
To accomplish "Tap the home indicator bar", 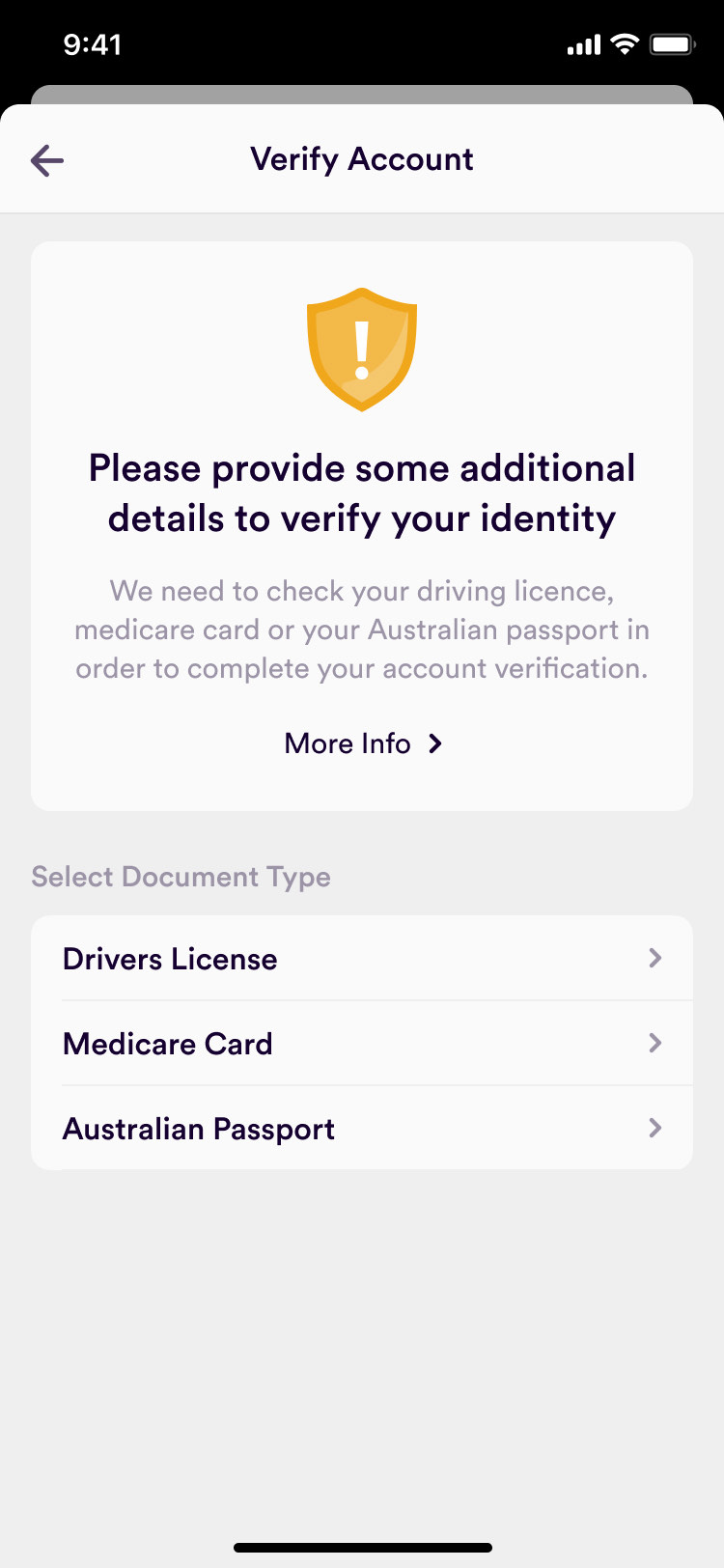I will click(x=362, y=1548).
